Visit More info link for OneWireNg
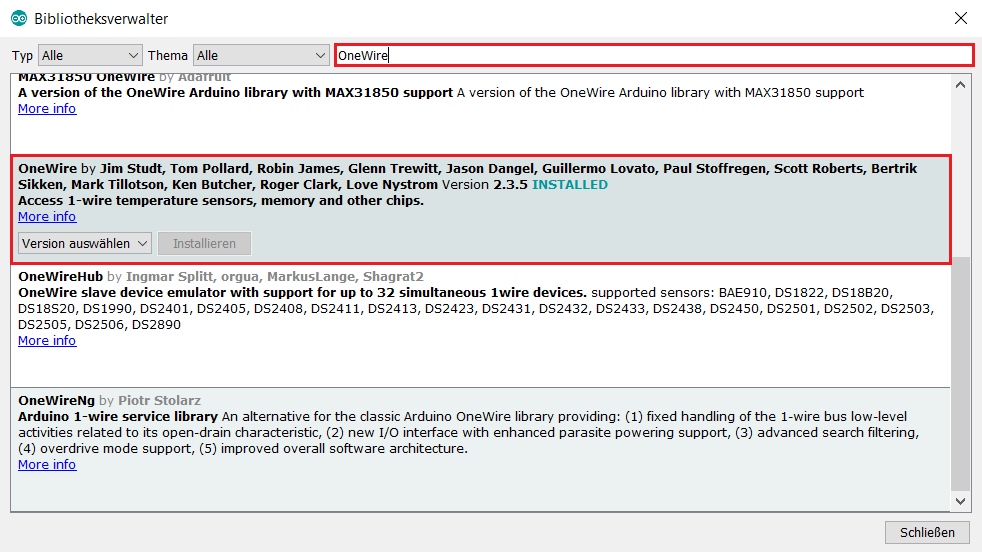Screen dimensions: 982x552 pos(47,464)
